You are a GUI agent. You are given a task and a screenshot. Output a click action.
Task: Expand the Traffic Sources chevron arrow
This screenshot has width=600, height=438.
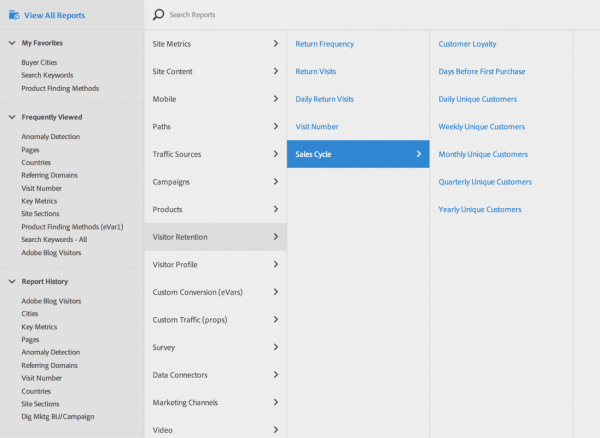(276, 154)
